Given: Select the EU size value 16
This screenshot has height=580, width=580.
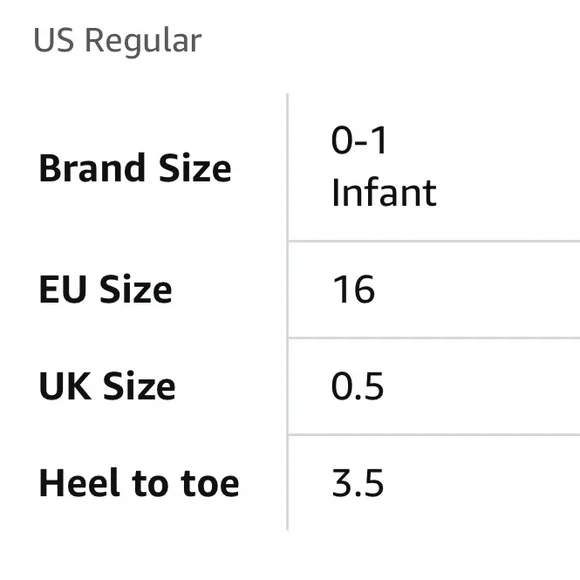Looking at the screenshot, I should 354,289.
